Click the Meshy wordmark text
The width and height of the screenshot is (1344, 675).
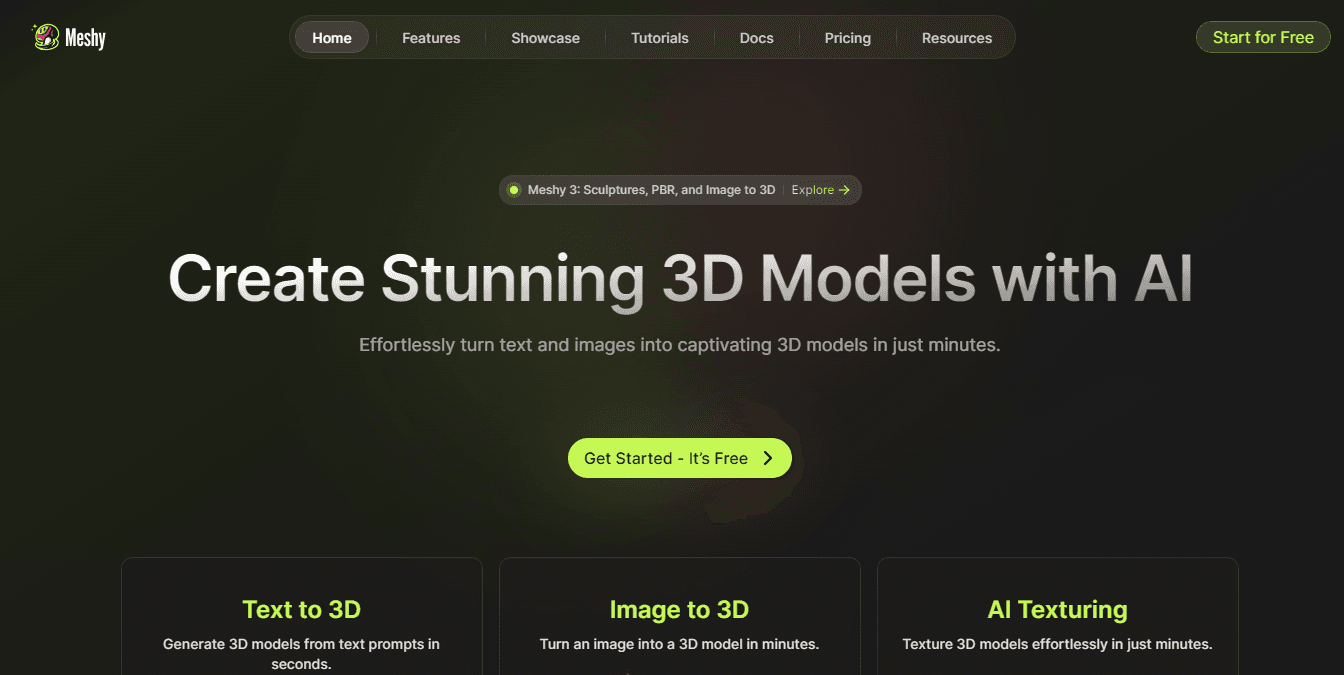(x=85, y=39)
